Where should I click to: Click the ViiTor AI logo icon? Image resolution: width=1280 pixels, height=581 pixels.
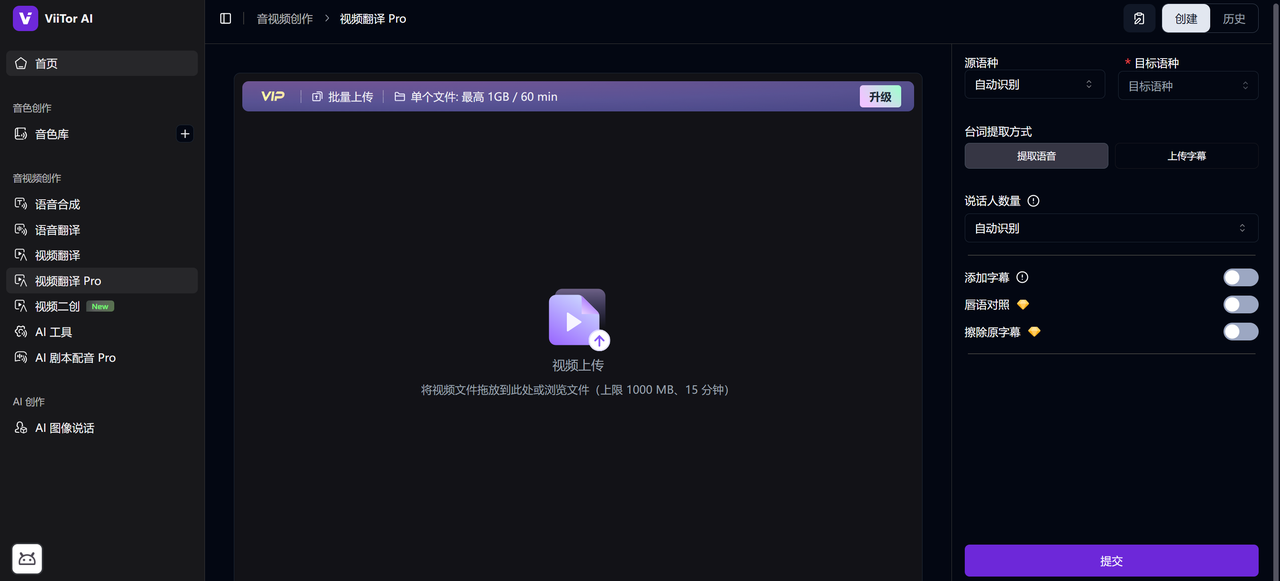(x=25, y=19)
